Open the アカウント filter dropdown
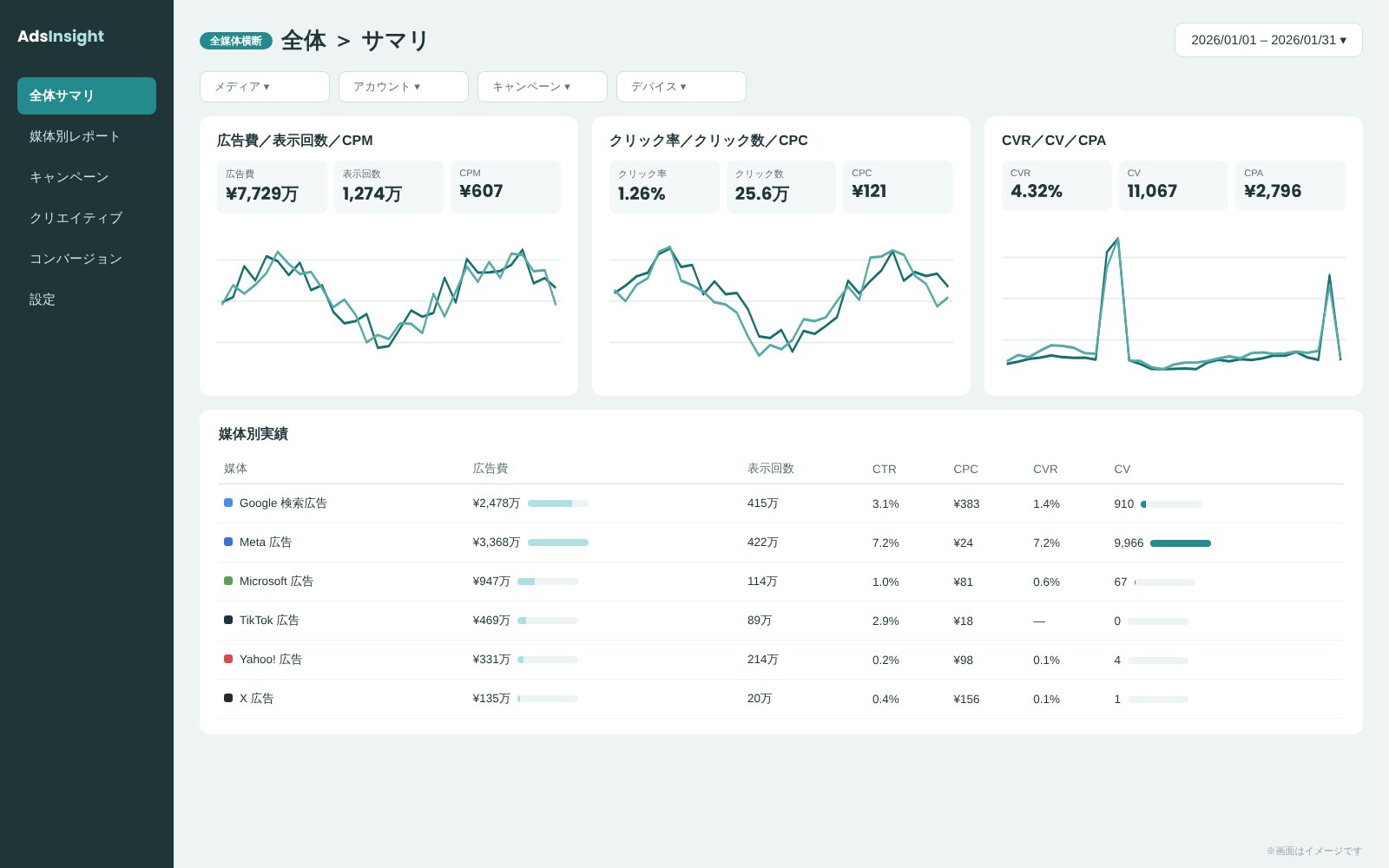Viewport: 1389px width, 868px height. point(404,87)
